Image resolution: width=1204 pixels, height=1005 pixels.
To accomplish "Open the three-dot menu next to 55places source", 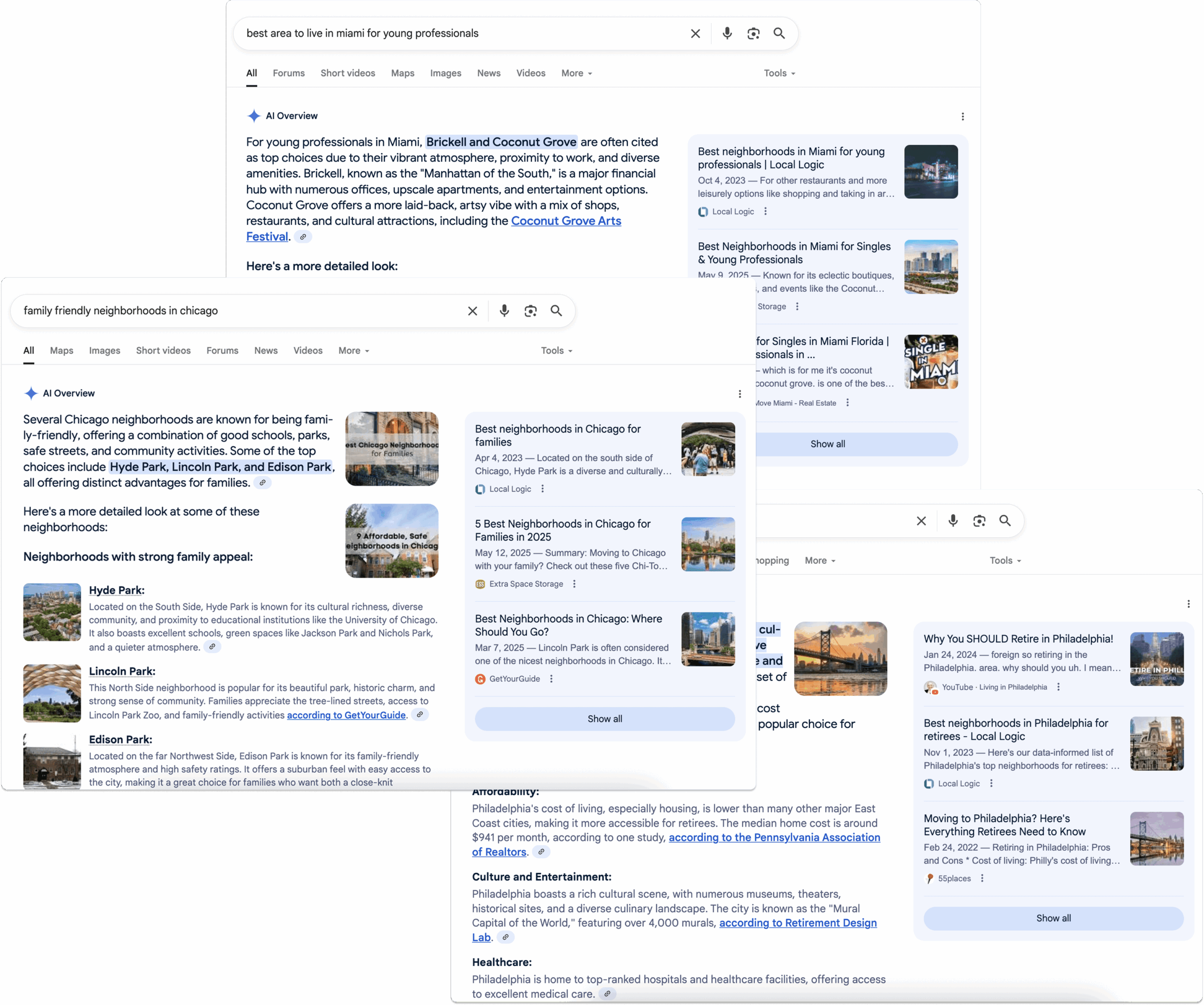I will 982,878.
